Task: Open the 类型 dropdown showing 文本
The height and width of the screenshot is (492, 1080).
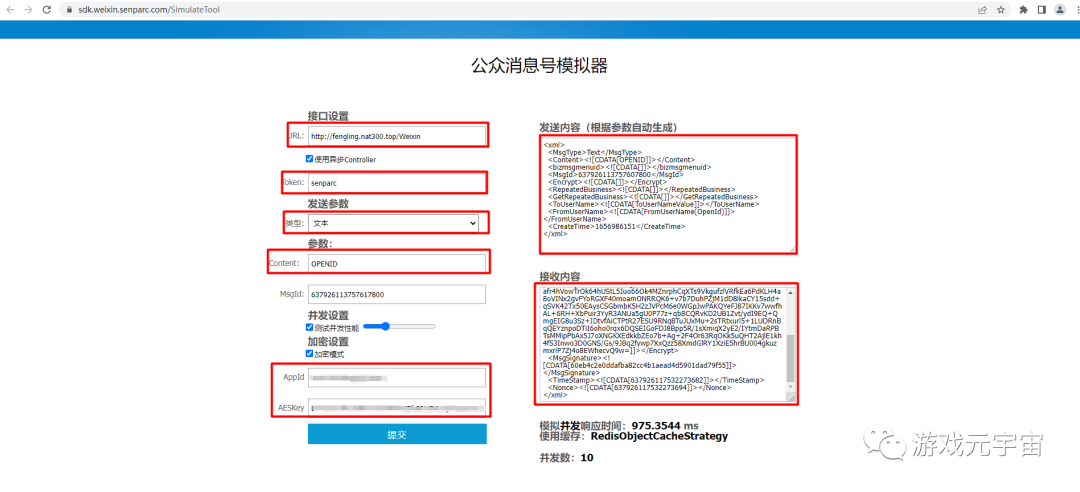Action: point(393,223)
